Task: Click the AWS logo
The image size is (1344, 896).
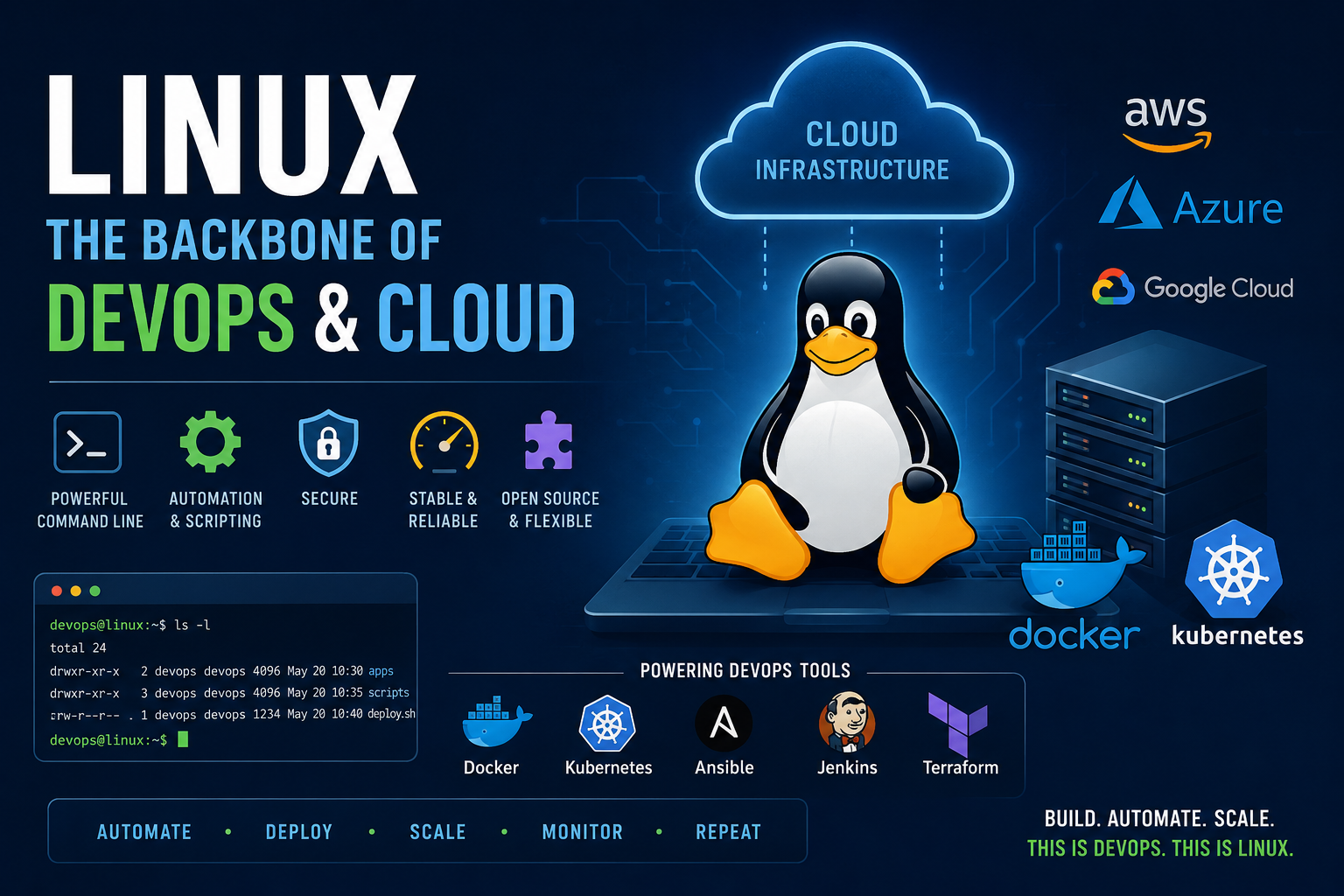Action: [1166, 122]
